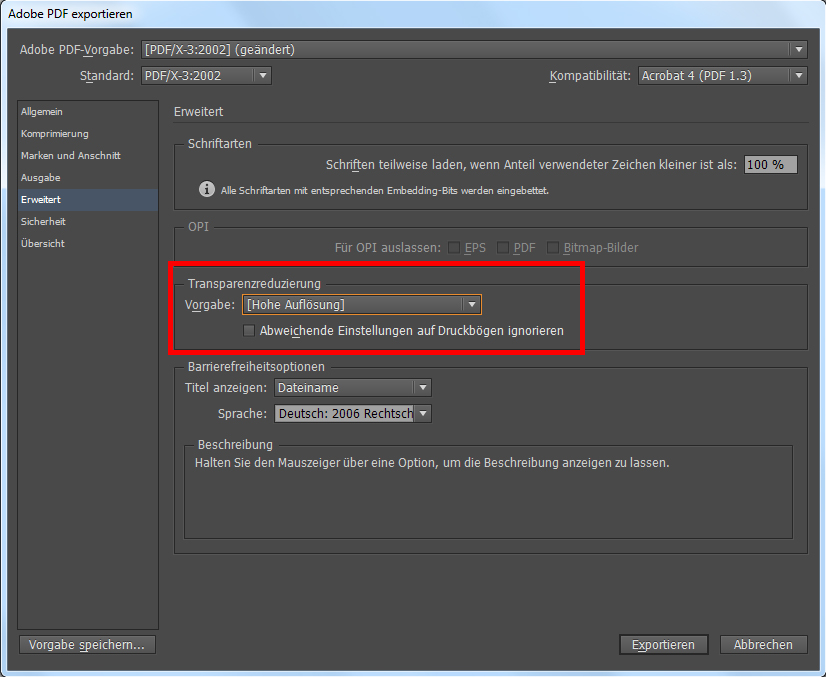This screenshot has height=677, width=826.
Task: Click the info icon under Schriftarten
Action: click(207, 189)
